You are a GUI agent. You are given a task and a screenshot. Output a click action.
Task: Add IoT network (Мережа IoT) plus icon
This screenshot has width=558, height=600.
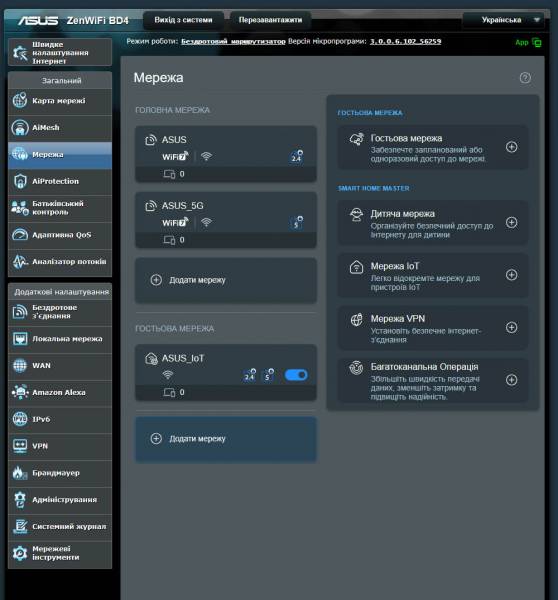(512, 275)
